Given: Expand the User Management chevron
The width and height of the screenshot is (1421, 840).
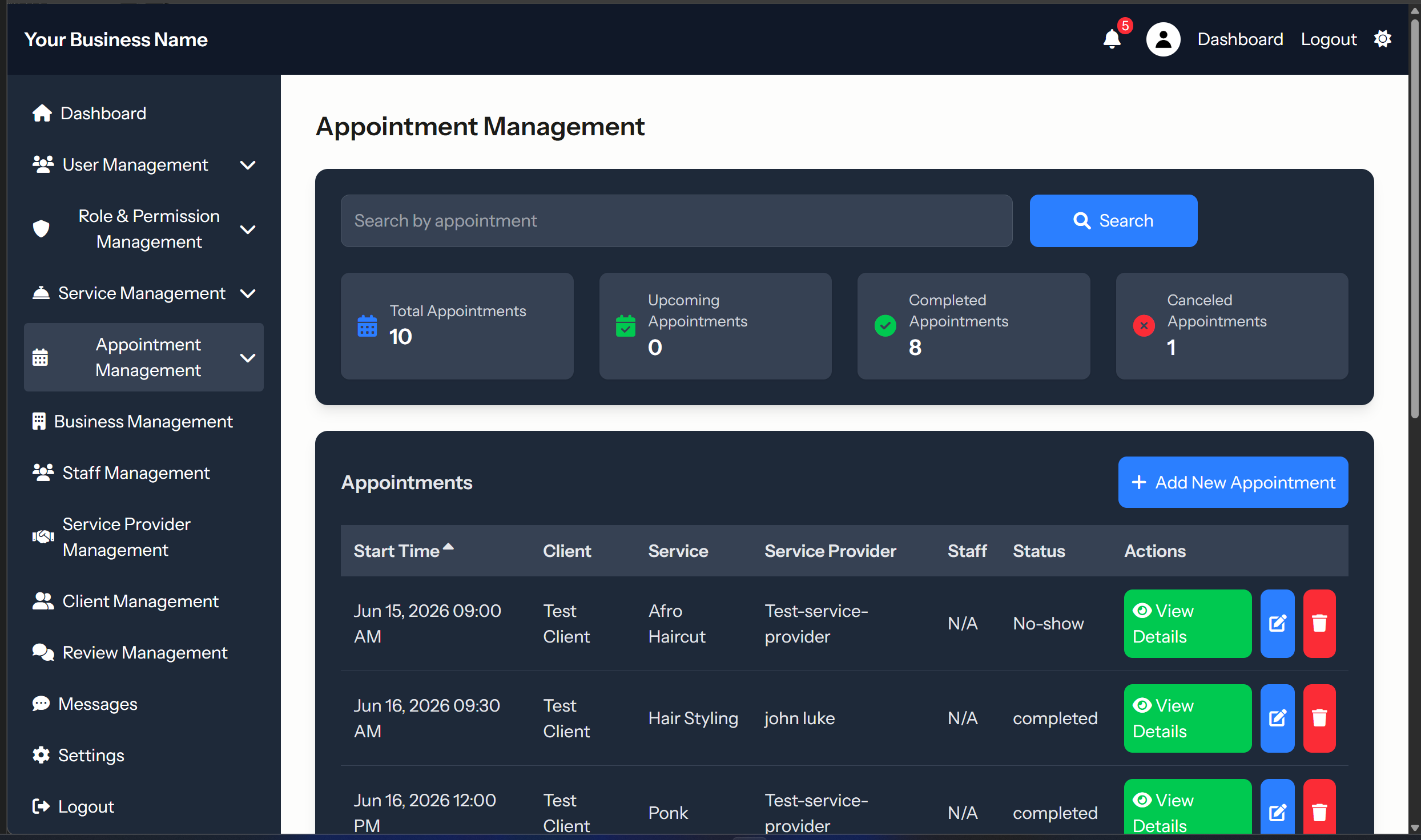Looking at the screenshot, I should [x=248, y=165].
